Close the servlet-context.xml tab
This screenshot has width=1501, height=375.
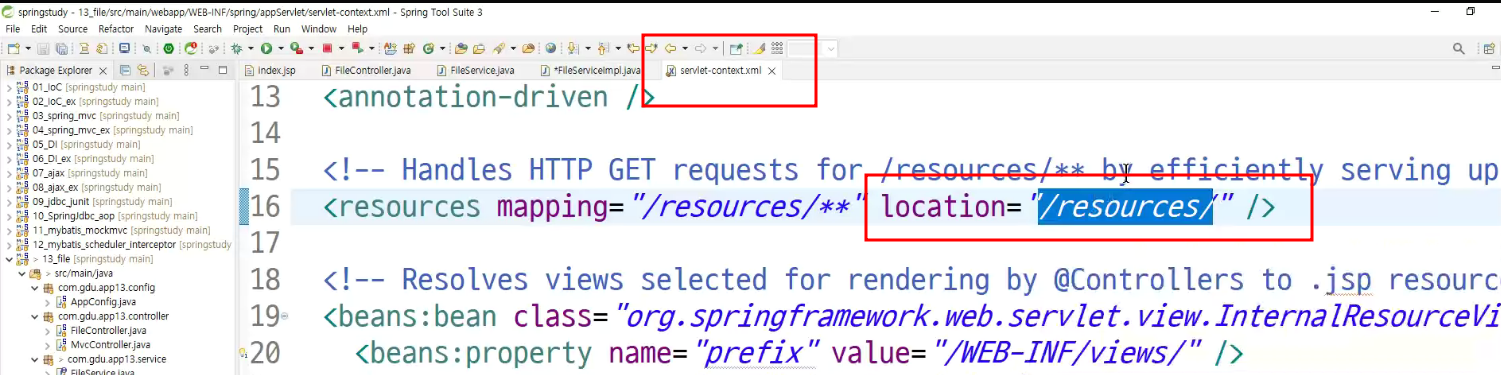point(772,71)
